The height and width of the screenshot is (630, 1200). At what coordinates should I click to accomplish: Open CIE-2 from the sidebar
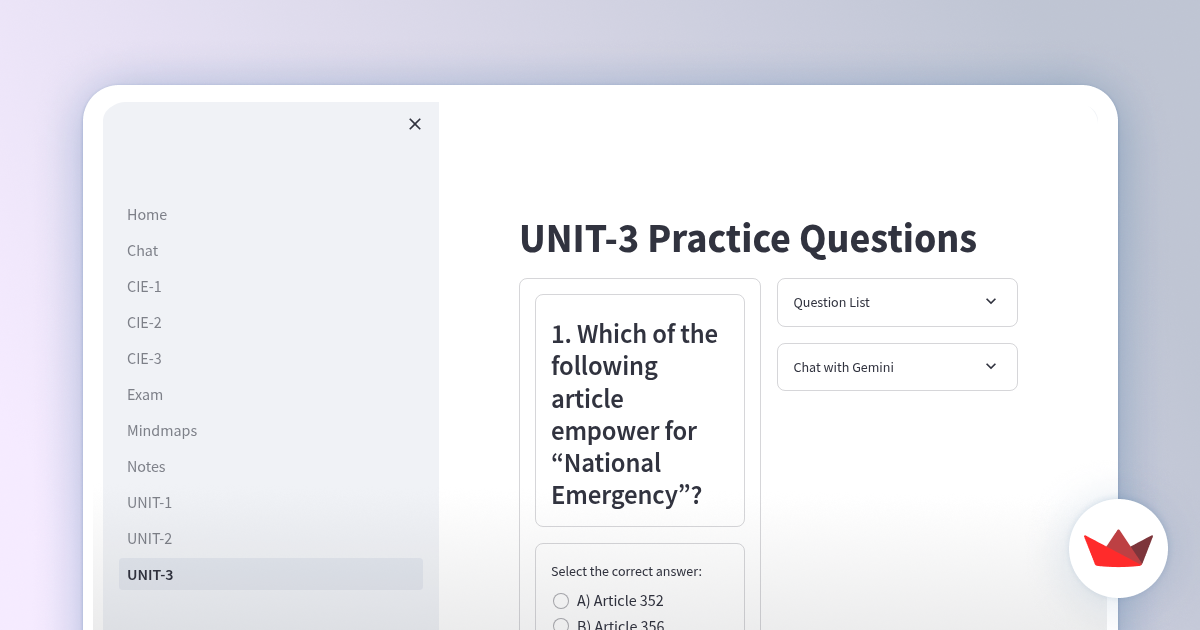(x=144, y=322)
